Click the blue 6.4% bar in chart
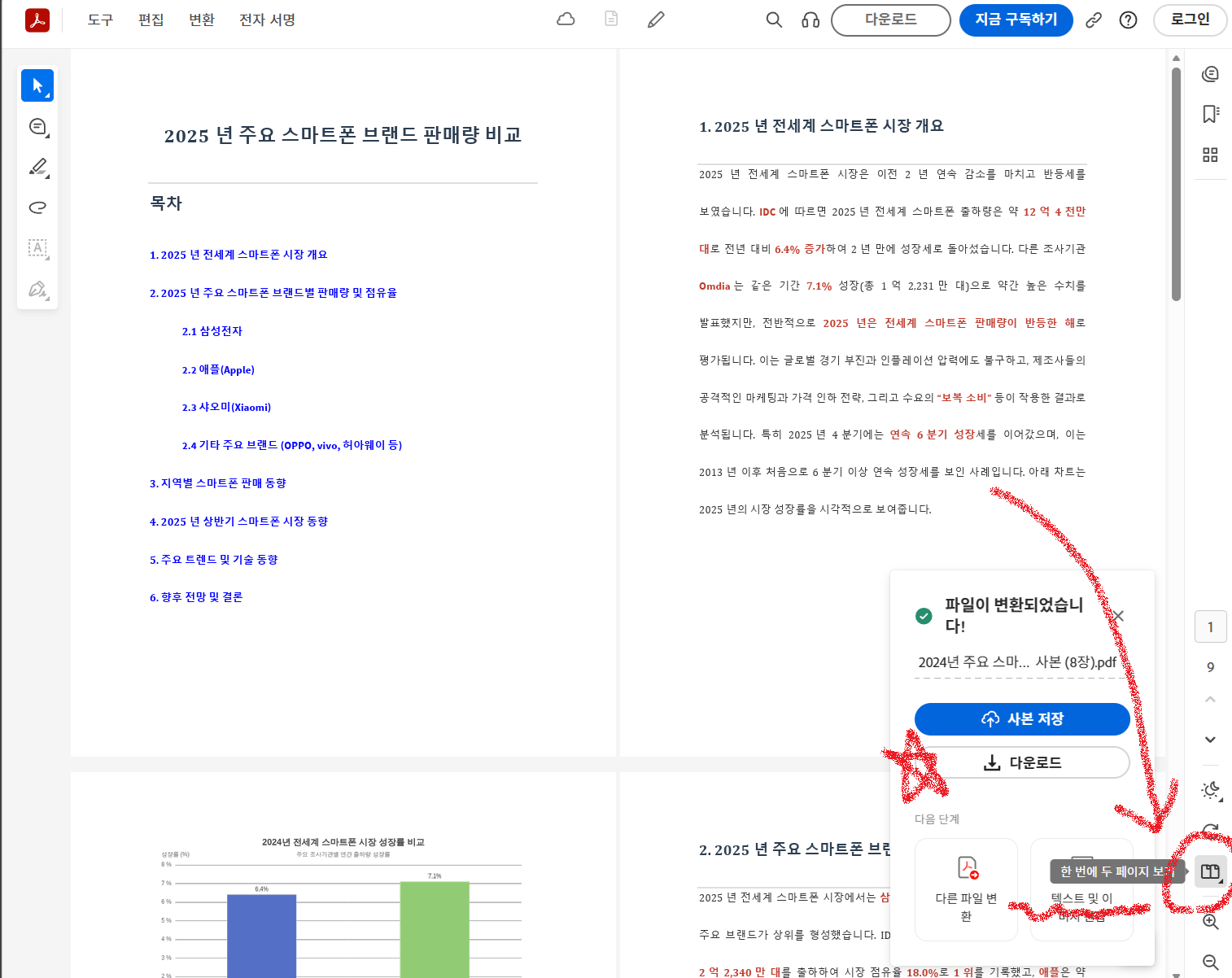Viewport: 1232px width, 978px height. 261,936
